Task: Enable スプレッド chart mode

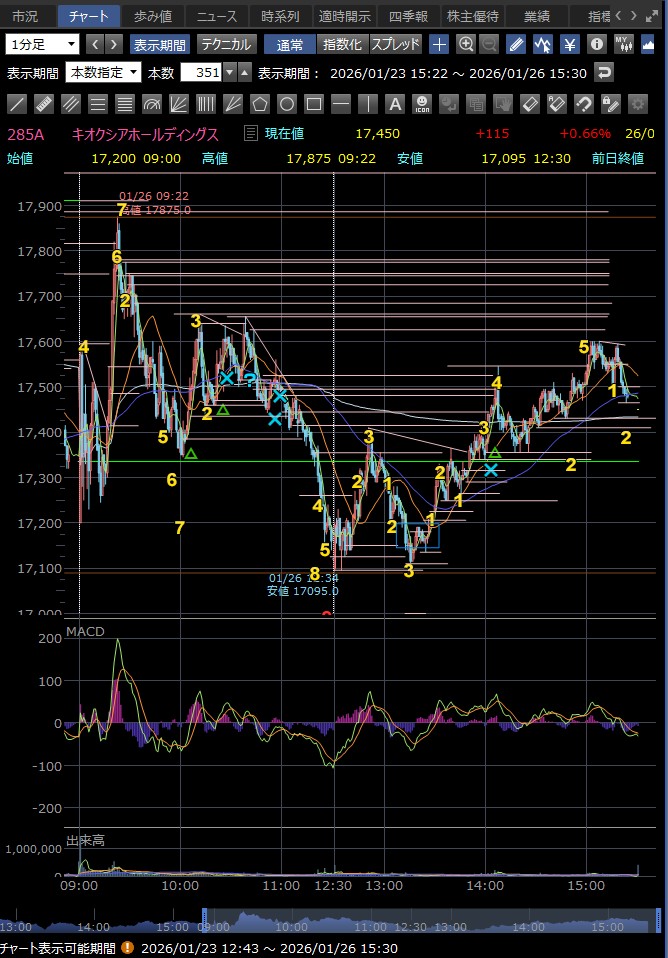Action: pyautogui.click(x=396, y=44)
